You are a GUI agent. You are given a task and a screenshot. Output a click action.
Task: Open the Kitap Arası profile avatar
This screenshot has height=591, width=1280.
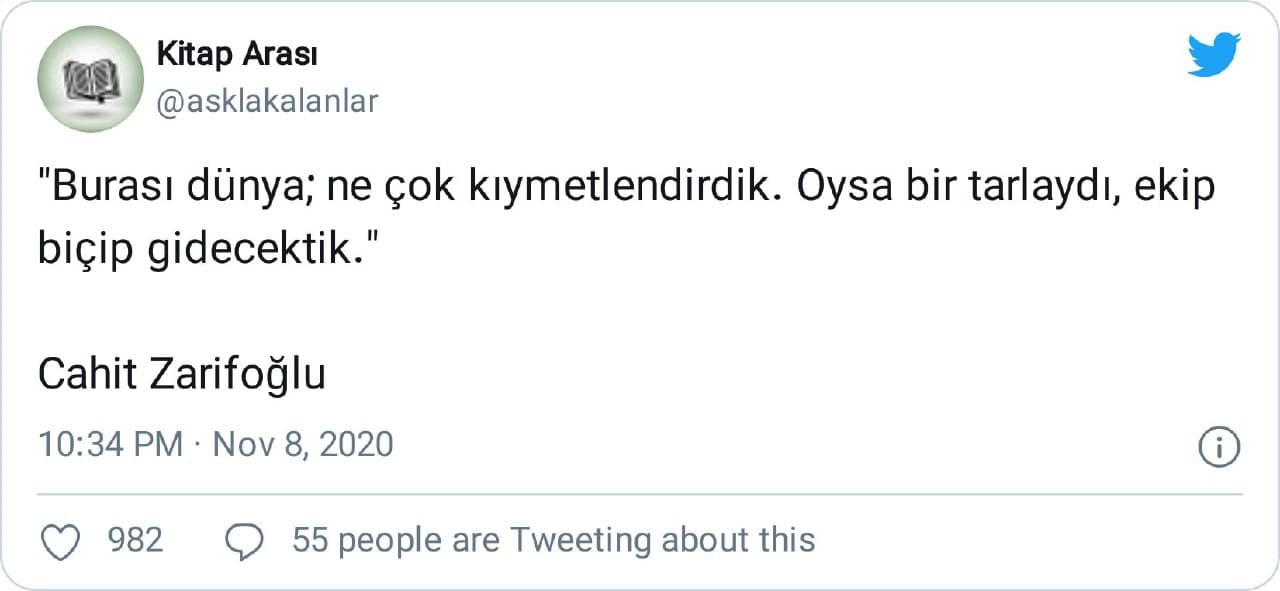[x=90, y=79]
